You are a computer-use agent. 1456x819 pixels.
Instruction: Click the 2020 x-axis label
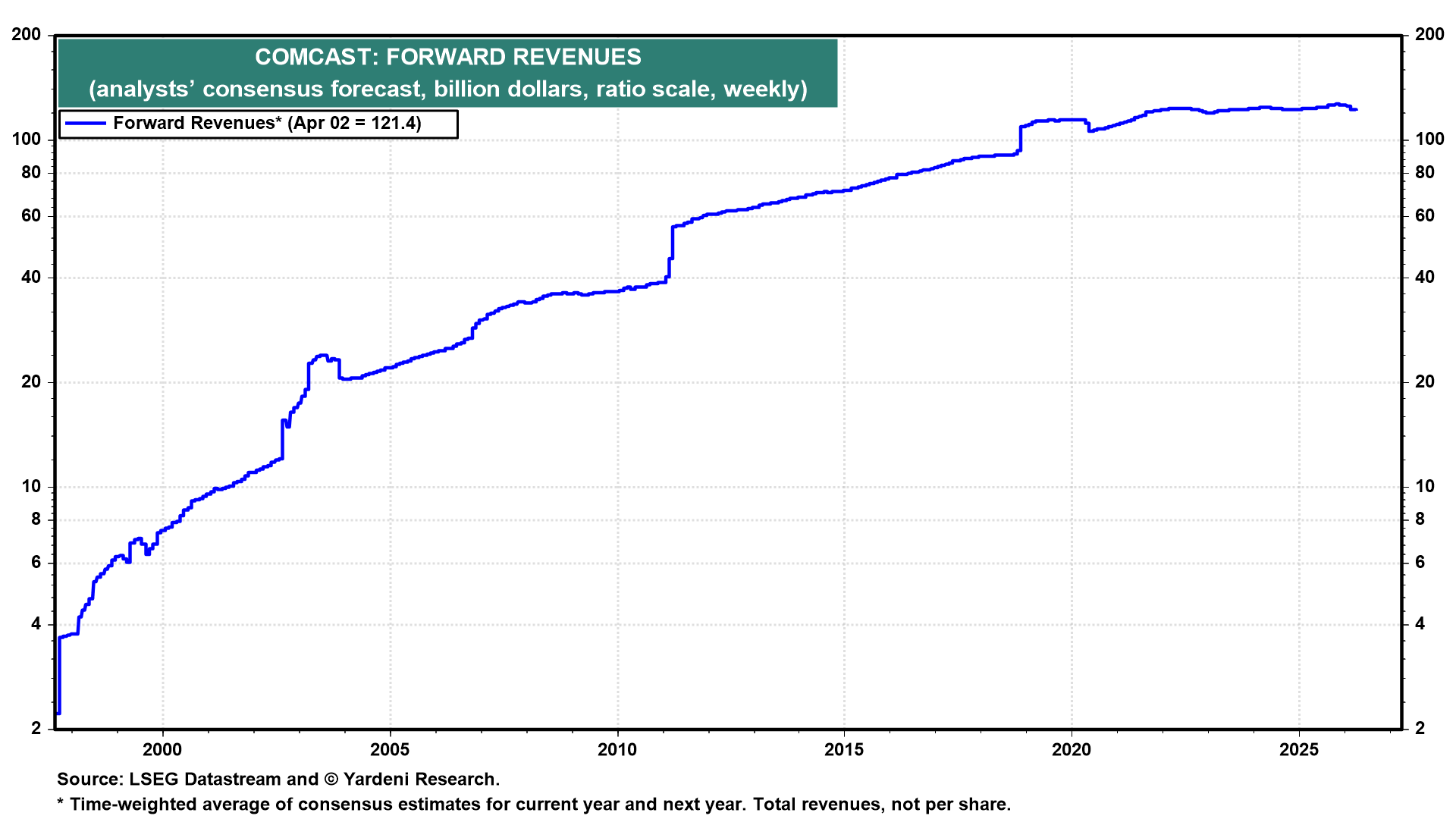click(1072, 750)
